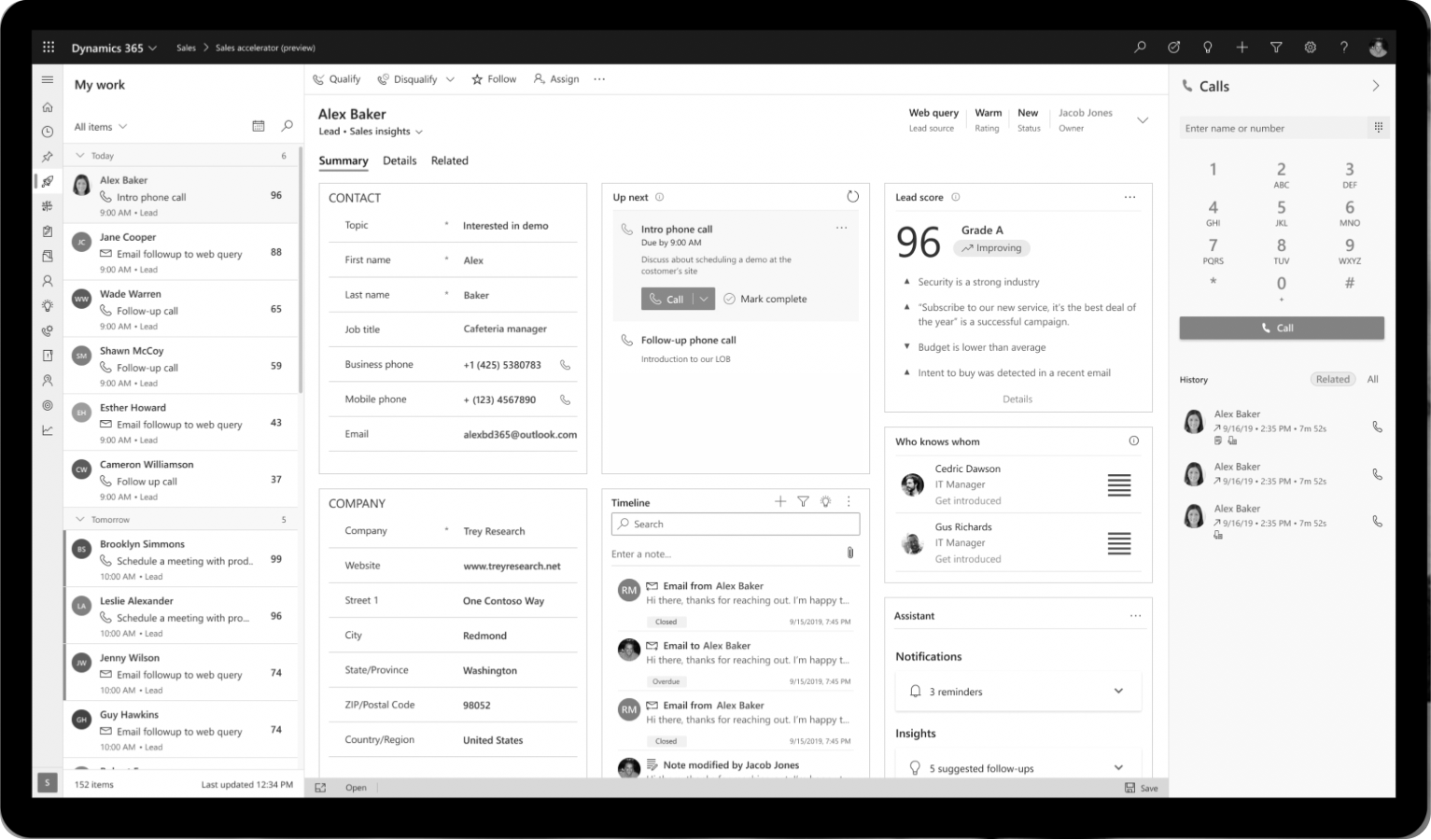The image size is (1431, 840).
Task: Collapse the Today group in work list
Action: pos(80,156)
